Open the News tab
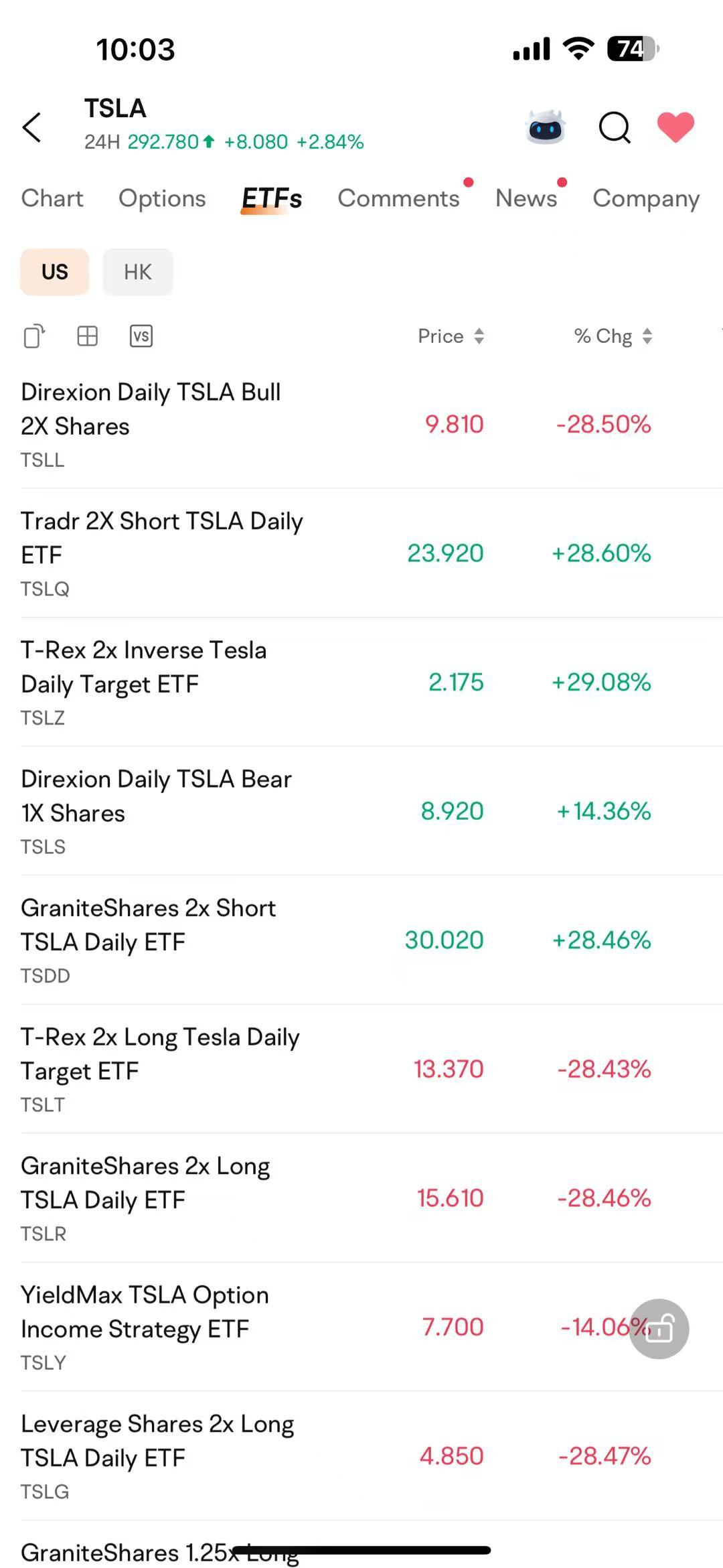Image resolution: width=723 pixels, height=1568 pixels. [526, 198]
